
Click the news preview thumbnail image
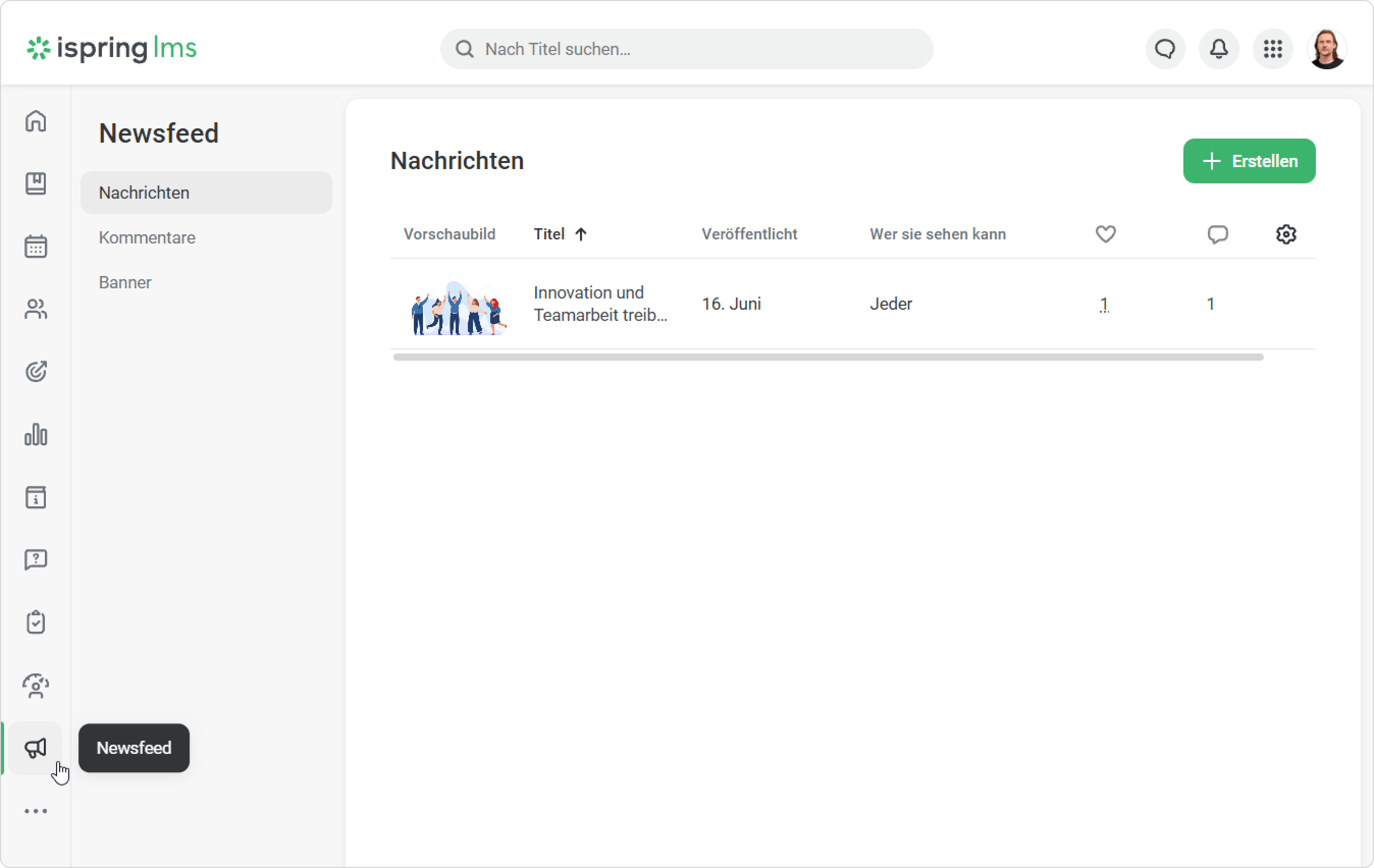(x=458, y=305)
